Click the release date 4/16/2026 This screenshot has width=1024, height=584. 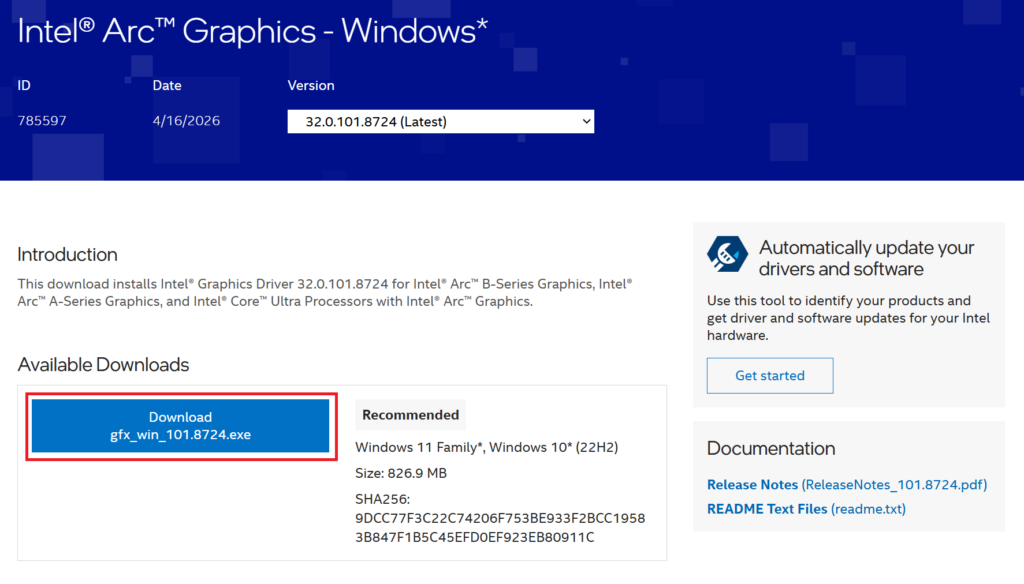pyautogui.click(x=186, y=121)
